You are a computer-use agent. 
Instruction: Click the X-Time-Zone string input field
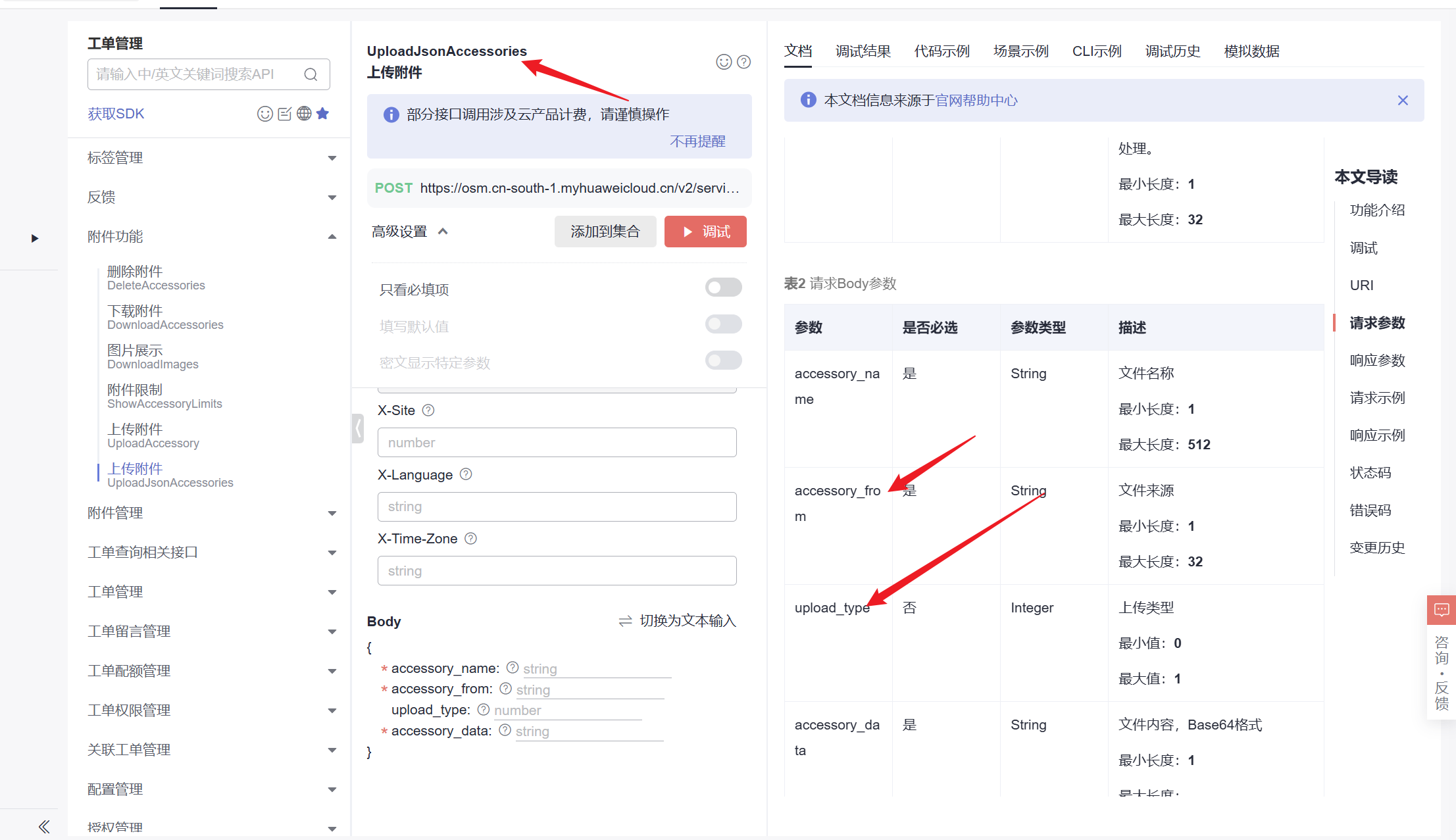click(557, 570)
